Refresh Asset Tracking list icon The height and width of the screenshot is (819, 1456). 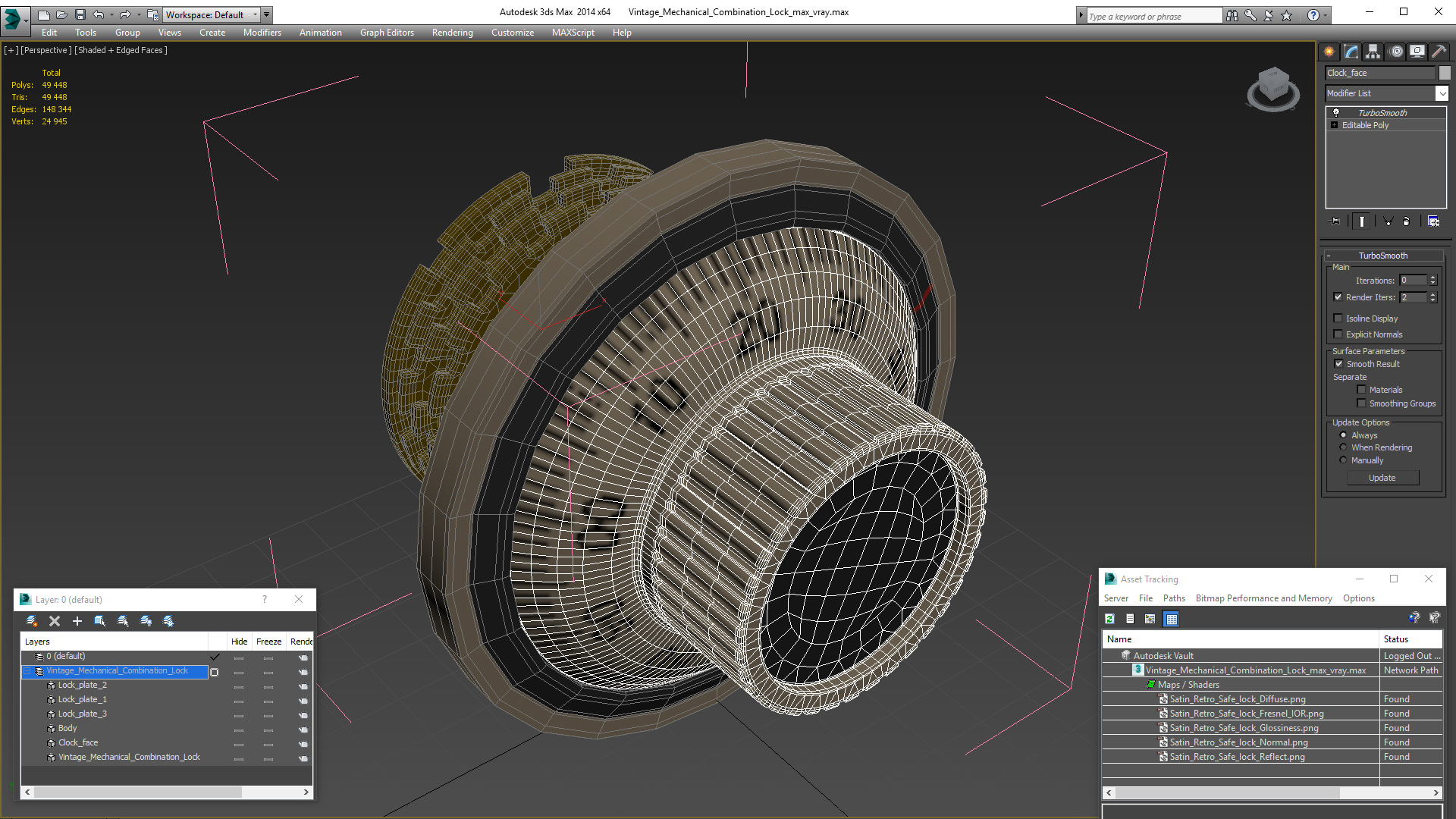coord(1109,619)
